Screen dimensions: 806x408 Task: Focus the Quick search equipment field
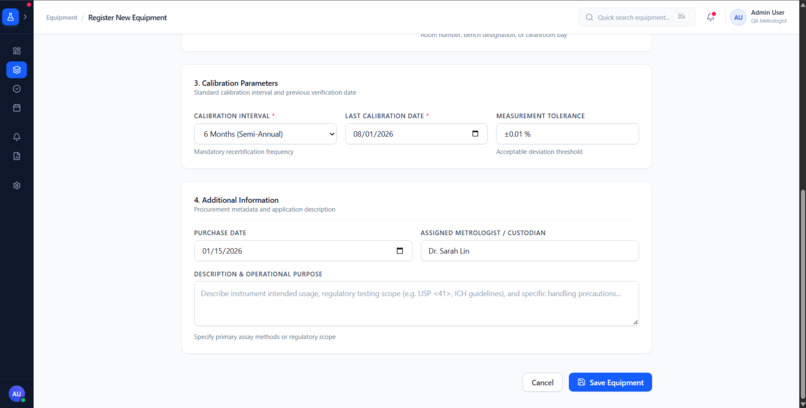(x=637, y=17)
